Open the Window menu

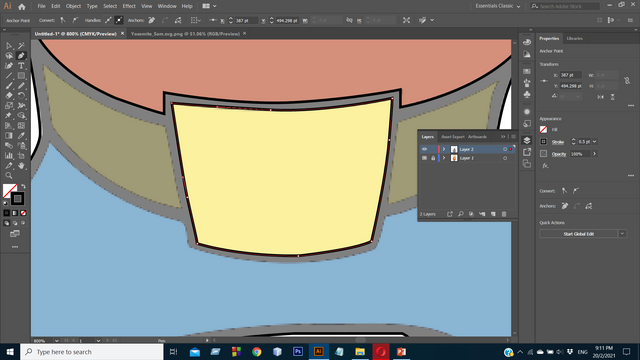tap(167, 6)
